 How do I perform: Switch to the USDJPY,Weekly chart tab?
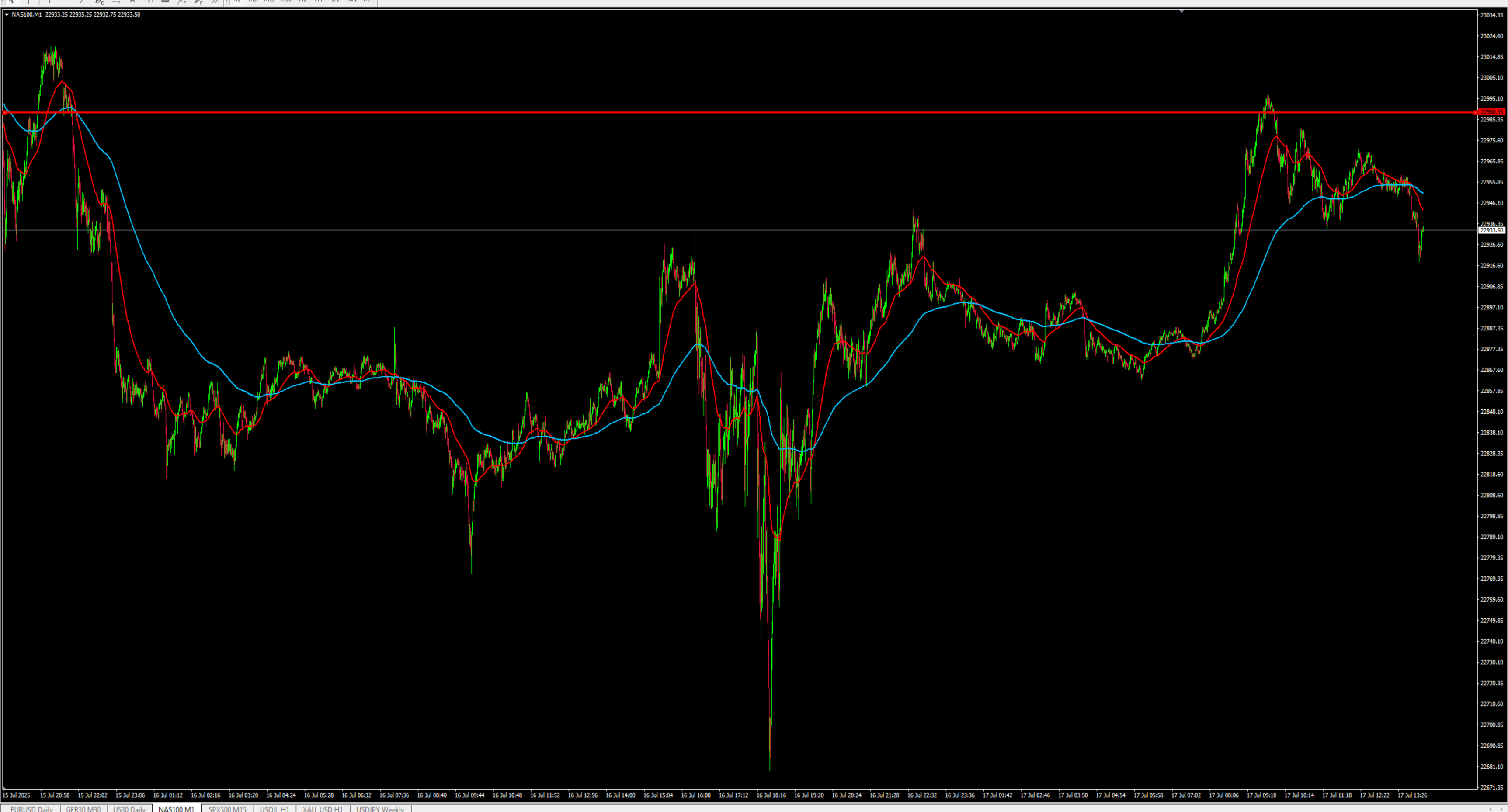pyautogui.click(x=380, y=809)
